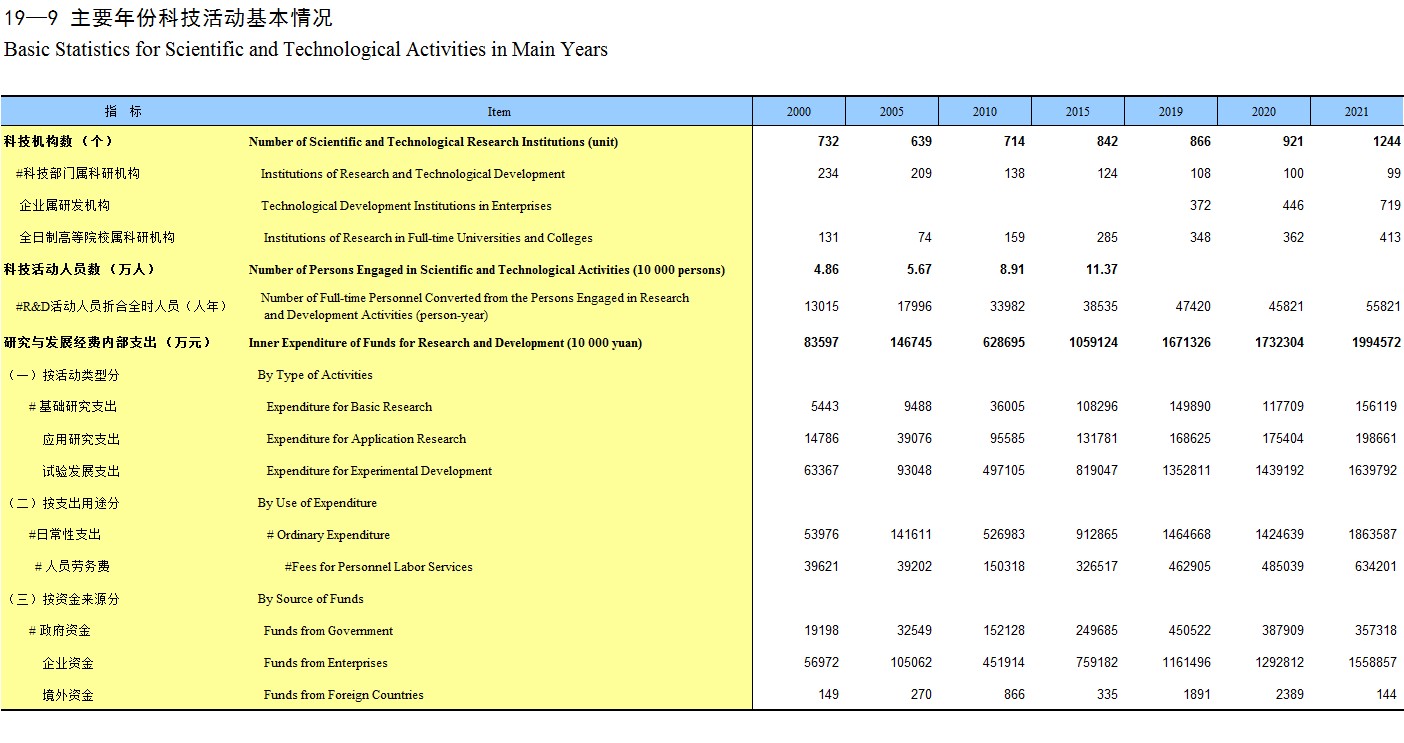Screen dimensions: 1404x743
Task: Select the 2019 year column header
Action: pyautogui.click(x=1171, y=111)
